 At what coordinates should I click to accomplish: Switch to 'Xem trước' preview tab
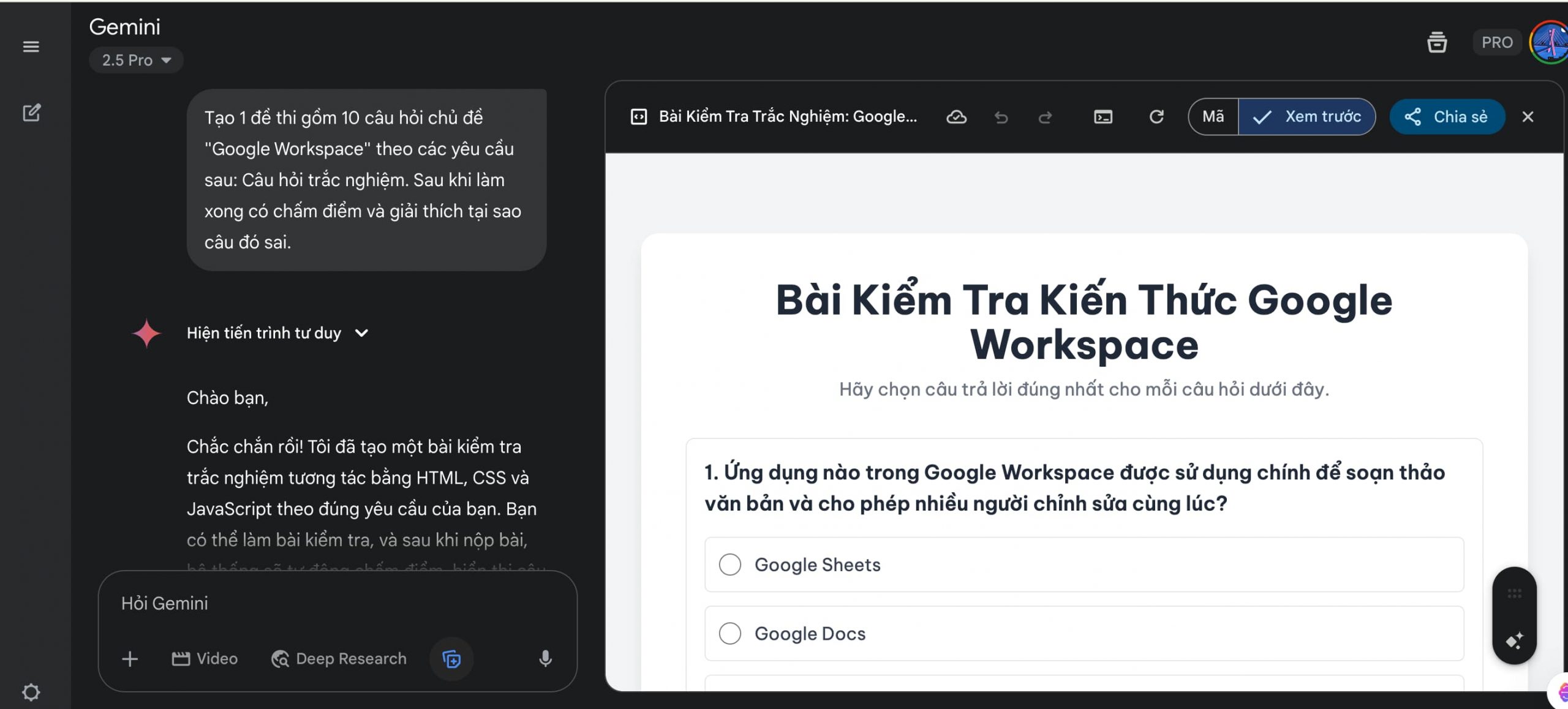(x=1307, y=117)
